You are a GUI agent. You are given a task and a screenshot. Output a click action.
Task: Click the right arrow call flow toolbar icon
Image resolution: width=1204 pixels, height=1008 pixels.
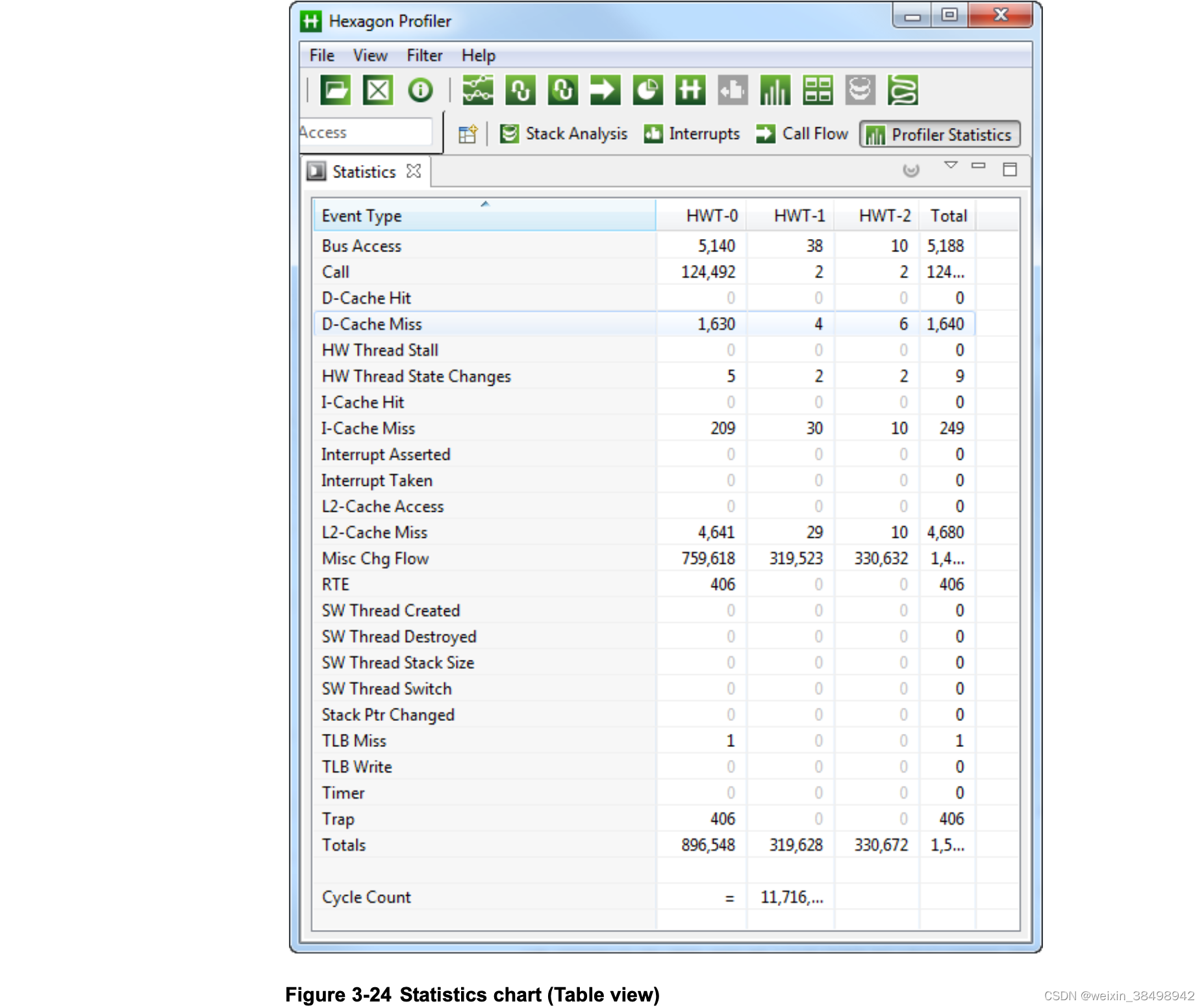pos(605,90)
